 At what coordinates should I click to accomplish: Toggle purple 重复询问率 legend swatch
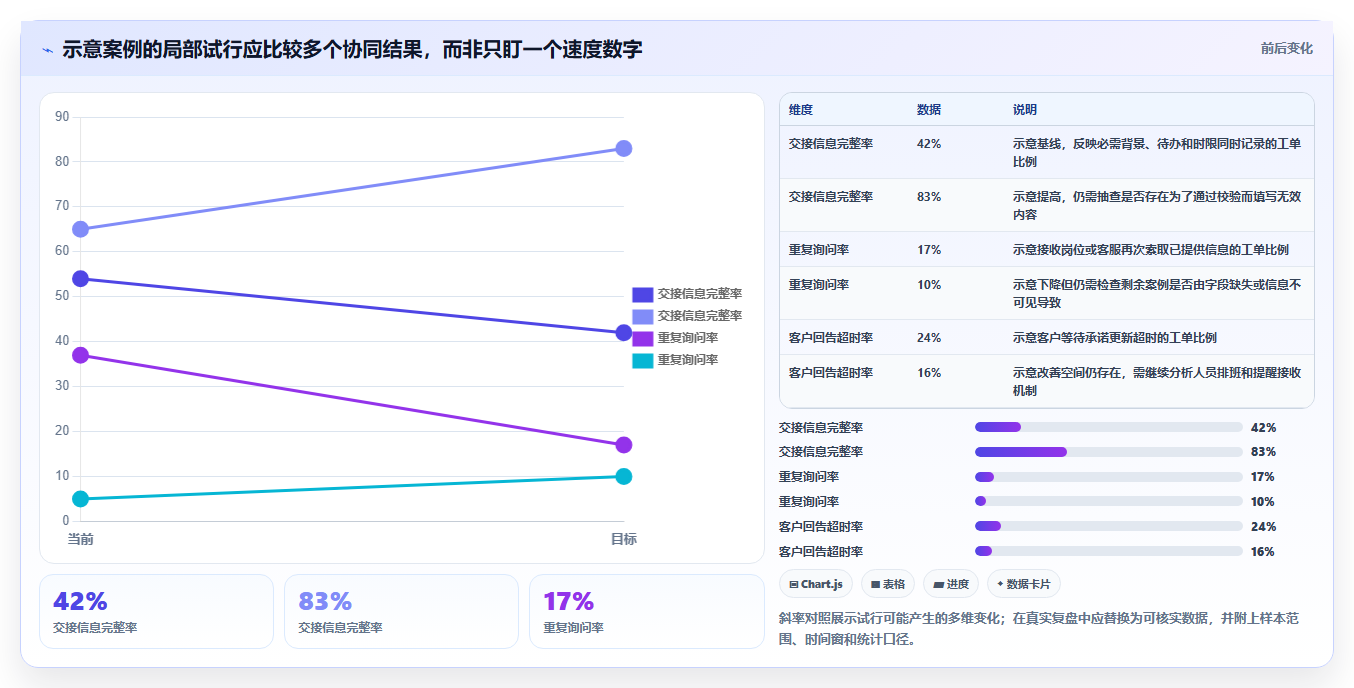[642, 338]
